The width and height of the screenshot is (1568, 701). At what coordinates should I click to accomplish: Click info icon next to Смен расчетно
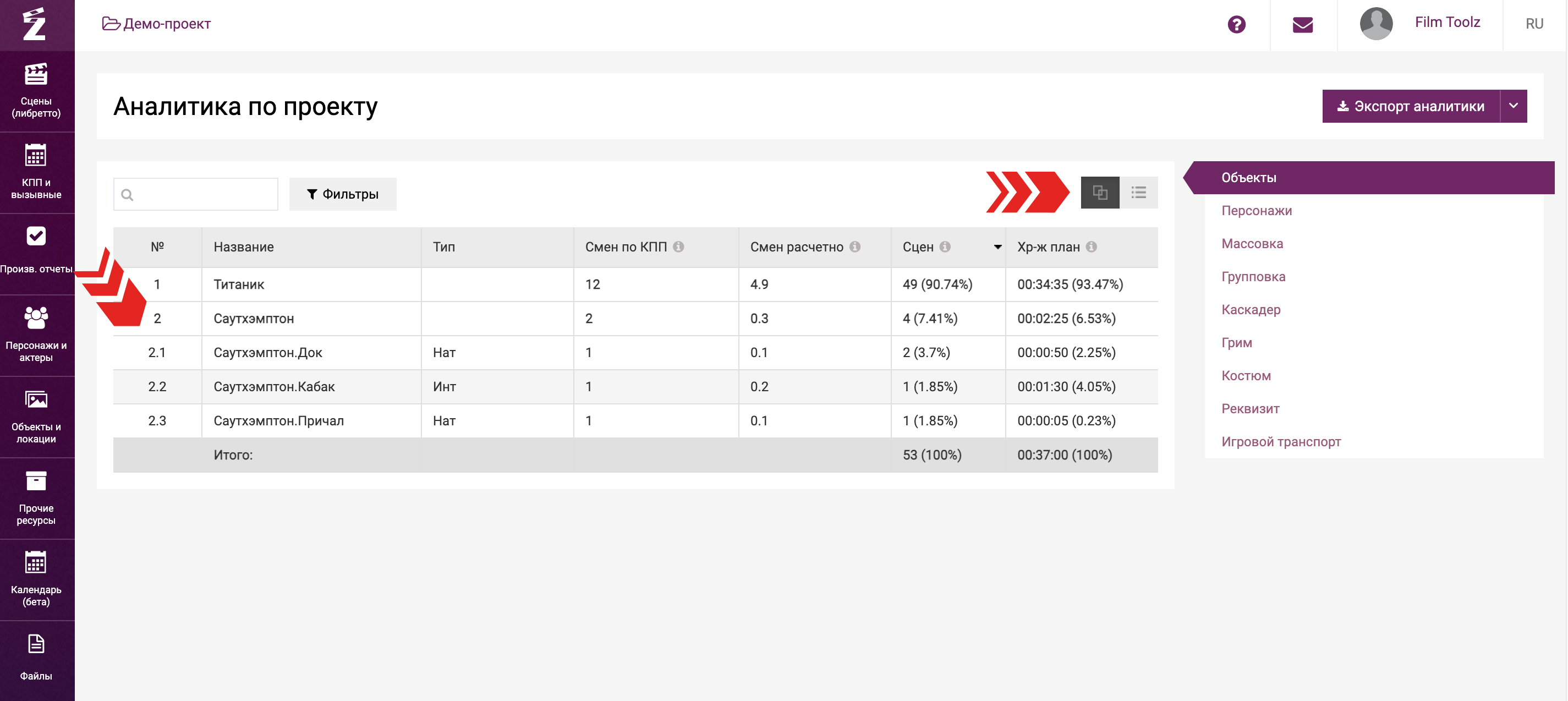(x=855, y=247)
